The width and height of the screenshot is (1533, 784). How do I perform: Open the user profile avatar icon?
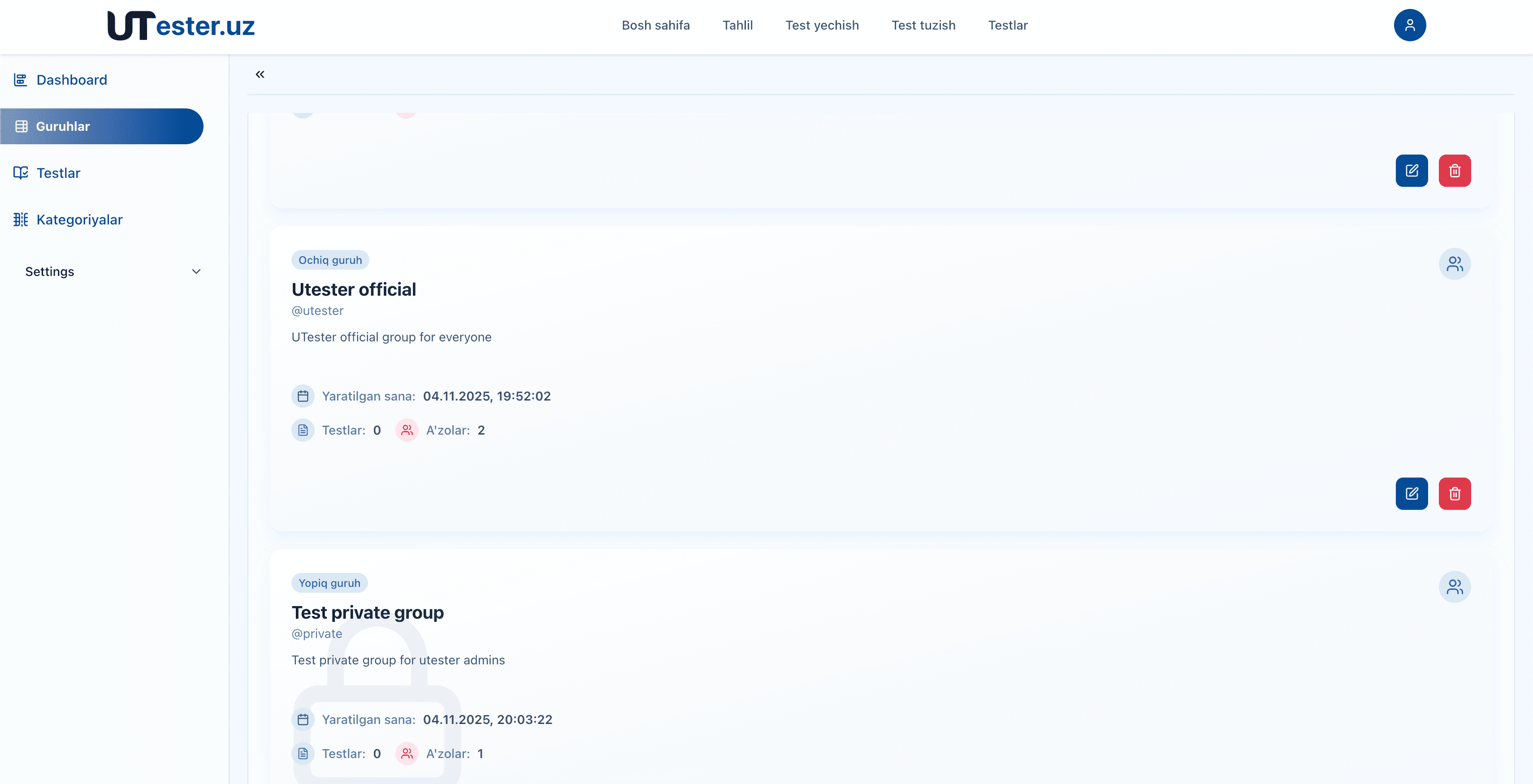[1409, 25]
